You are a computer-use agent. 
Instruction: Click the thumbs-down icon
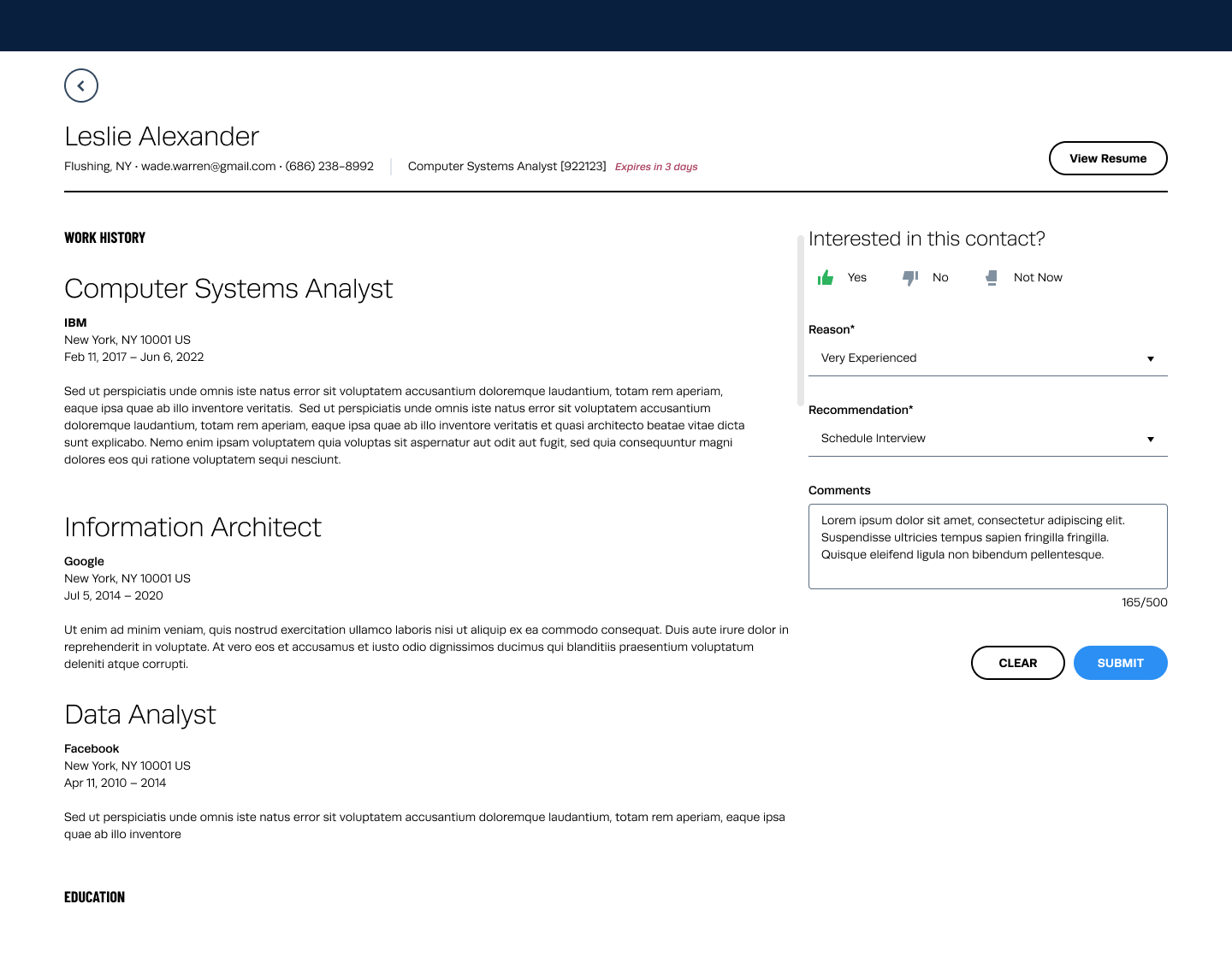pos(910,278)
